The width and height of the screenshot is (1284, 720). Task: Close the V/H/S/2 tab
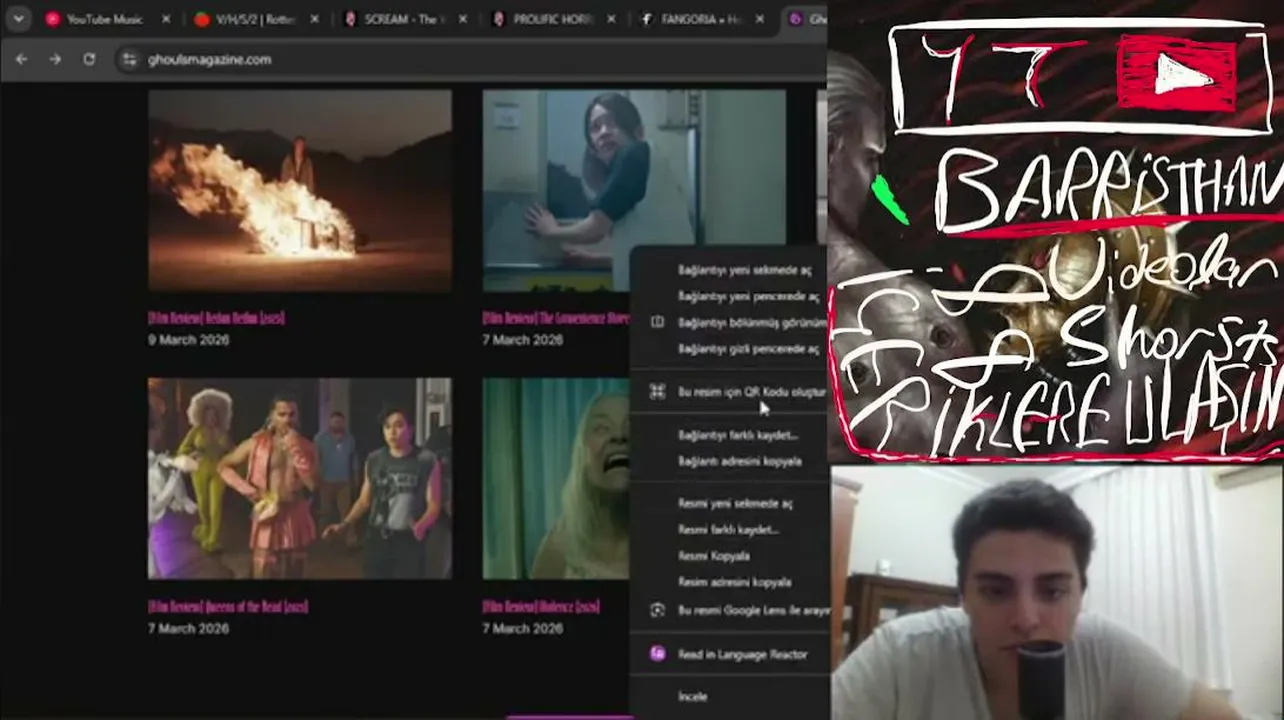(x=314, y=19)
